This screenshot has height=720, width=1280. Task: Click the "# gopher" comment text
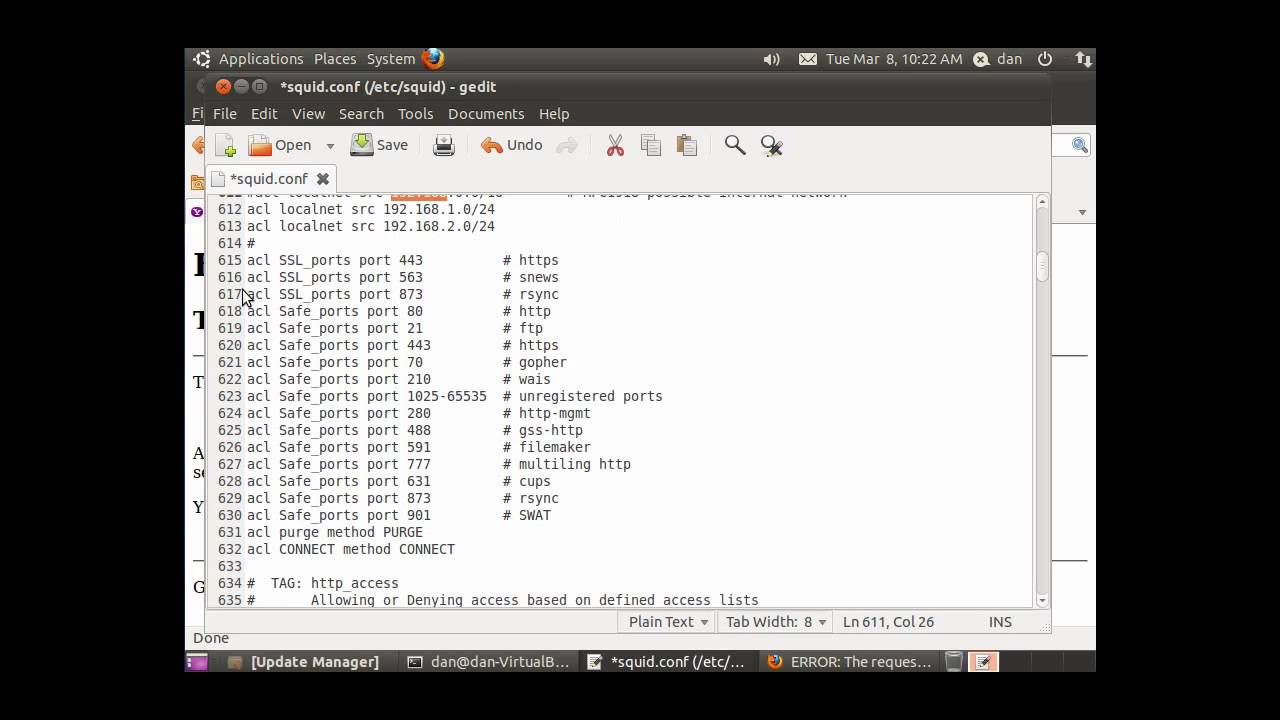coord(535,362)
